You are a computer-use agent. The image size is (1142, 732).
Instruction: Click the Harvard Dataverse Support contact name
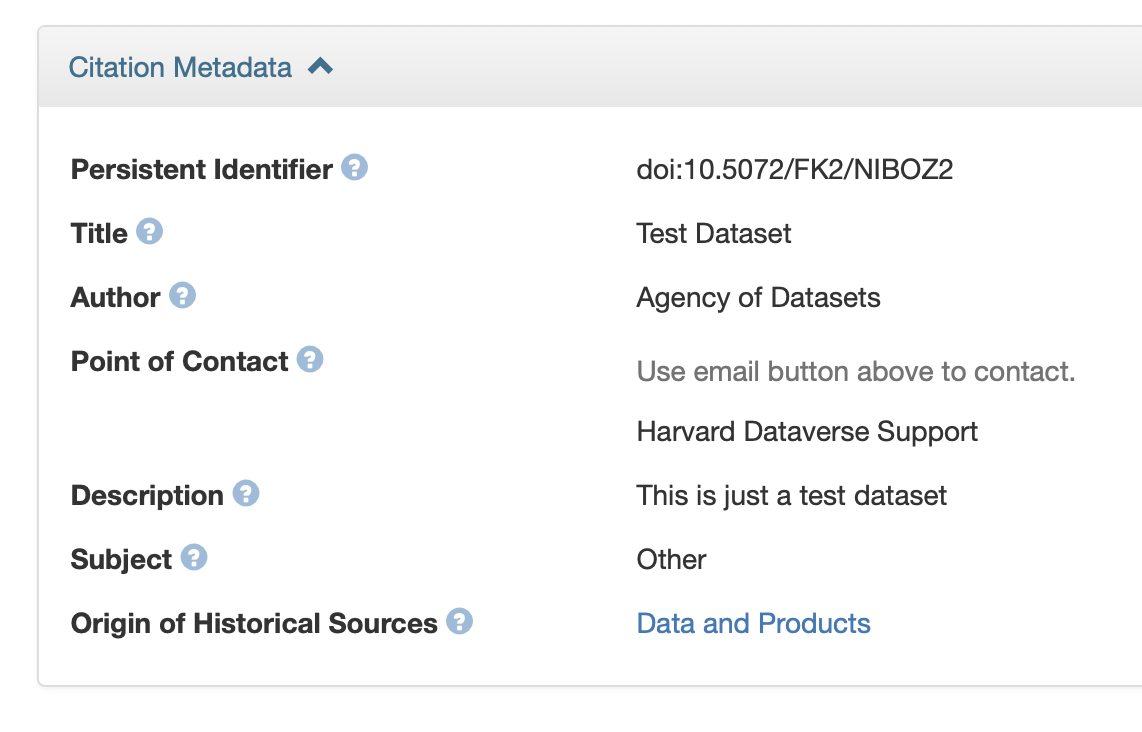(806, 431)
